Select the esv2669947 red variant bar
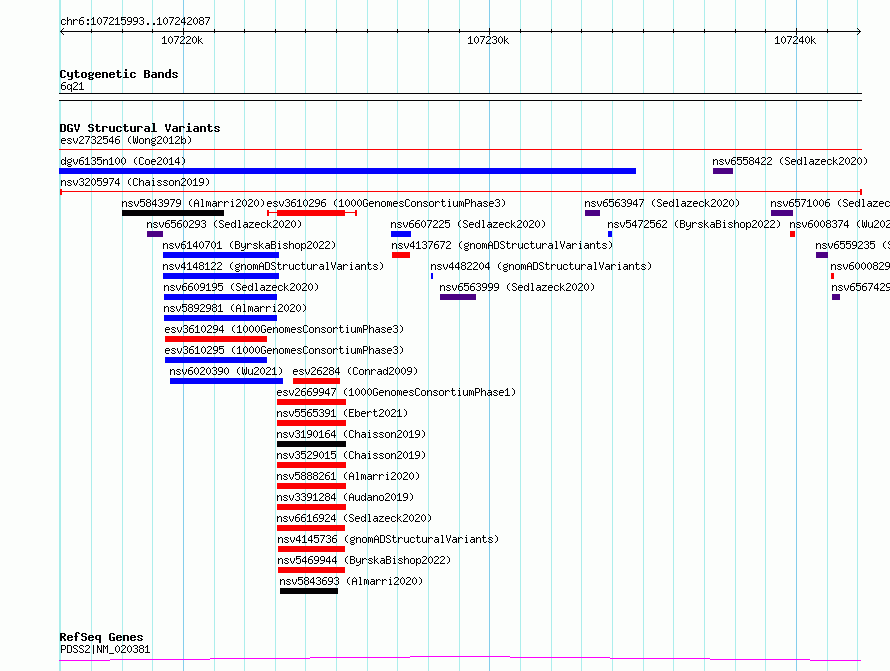The height and width of the screenshot is (671, 890). coord(312,402)
